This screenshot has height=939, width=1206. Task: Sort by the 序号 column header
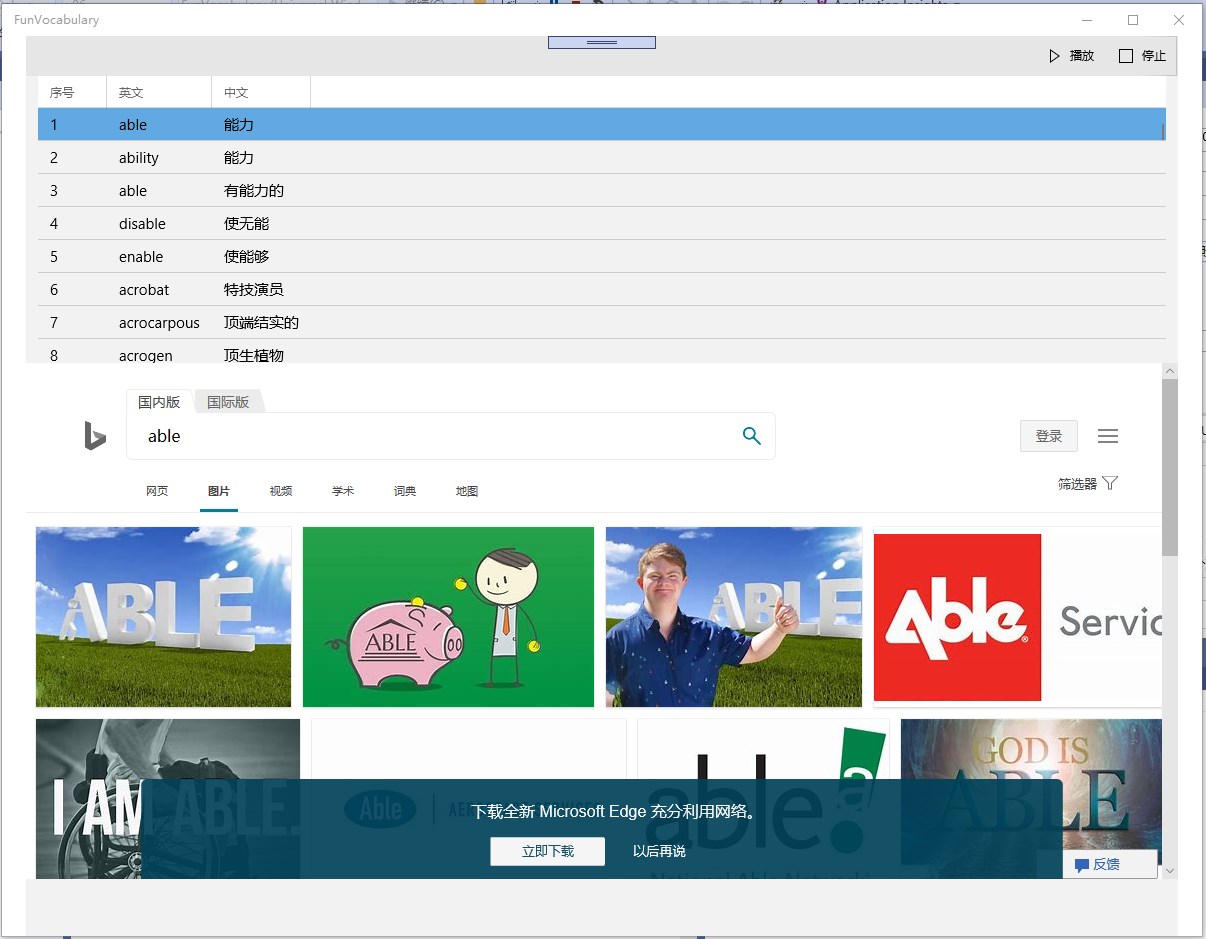click(72, 92)
